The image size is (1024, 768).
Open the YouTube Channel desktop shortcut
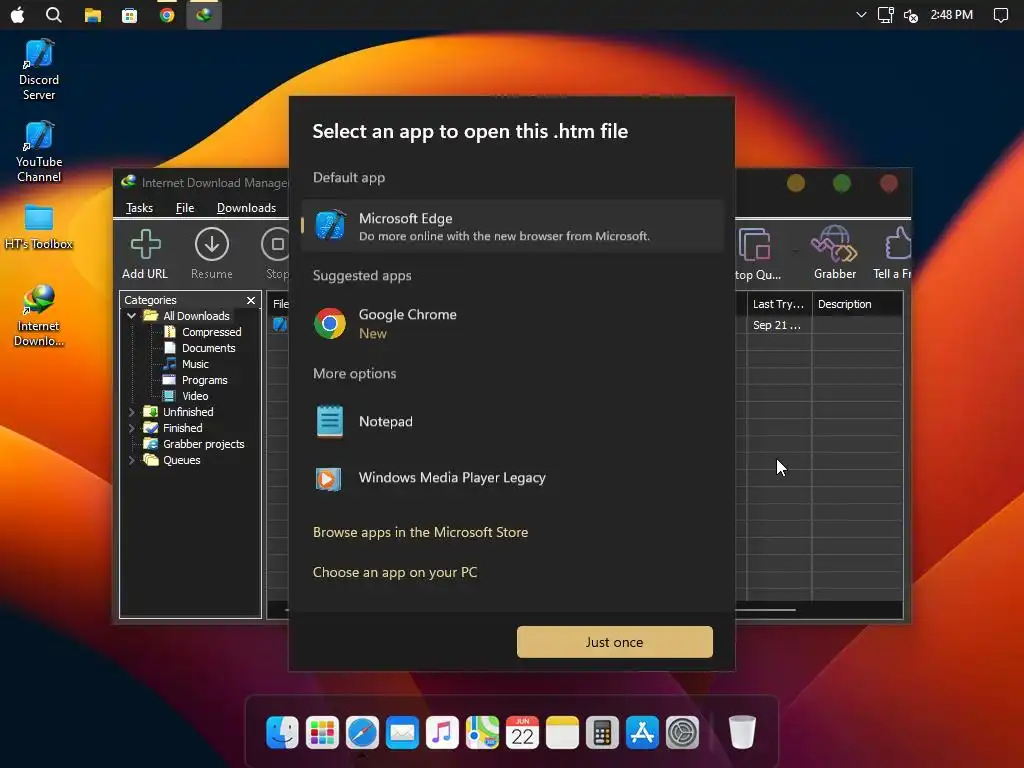tap(39, 152)
